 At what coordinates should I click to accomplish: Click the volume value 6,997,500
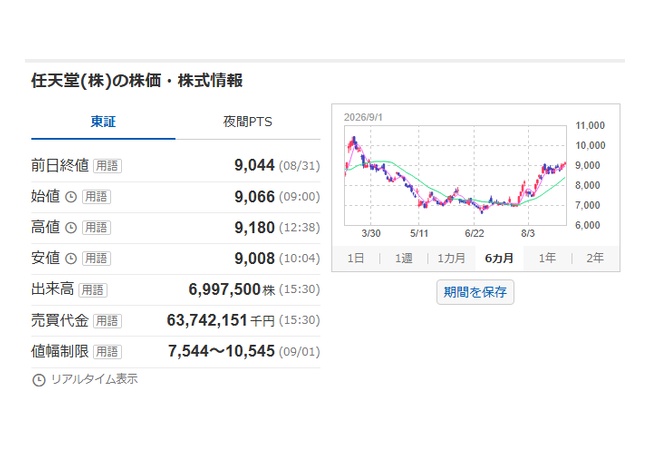[224, 289]
